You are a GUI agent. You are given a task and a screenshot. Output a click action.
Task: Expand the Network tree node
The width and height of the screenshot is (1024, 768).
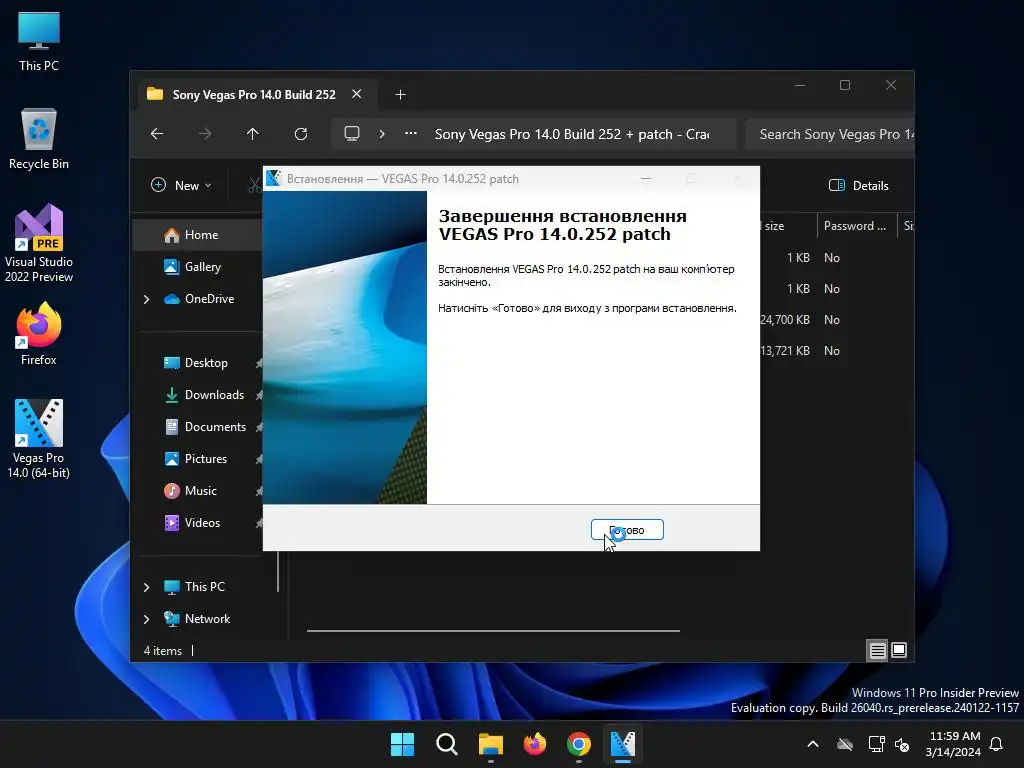click(146, 619)
